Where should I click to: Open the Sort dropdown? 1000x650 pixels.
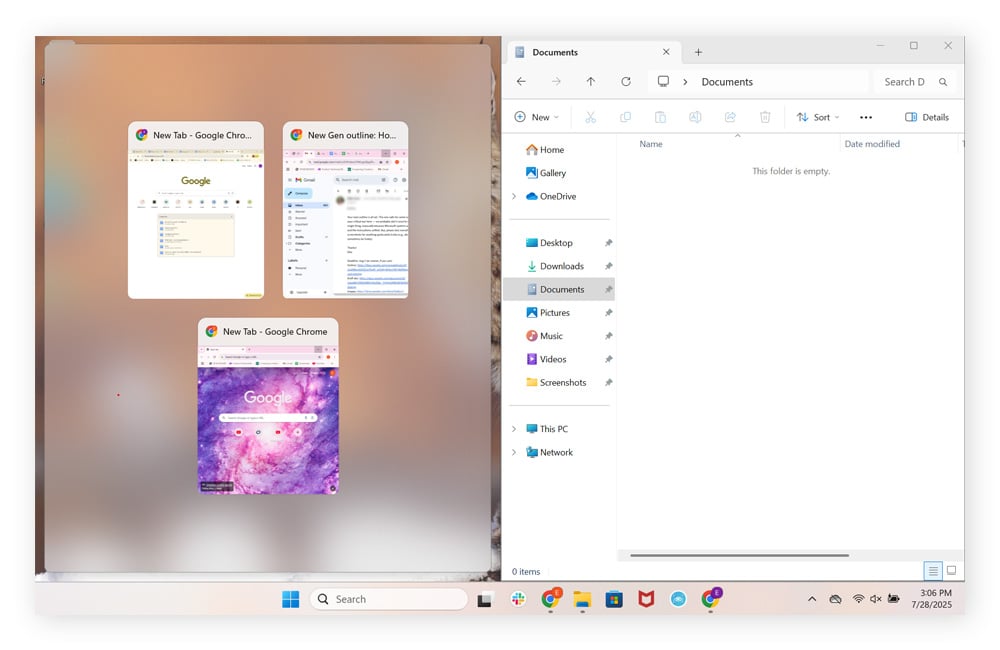[818, 117]
